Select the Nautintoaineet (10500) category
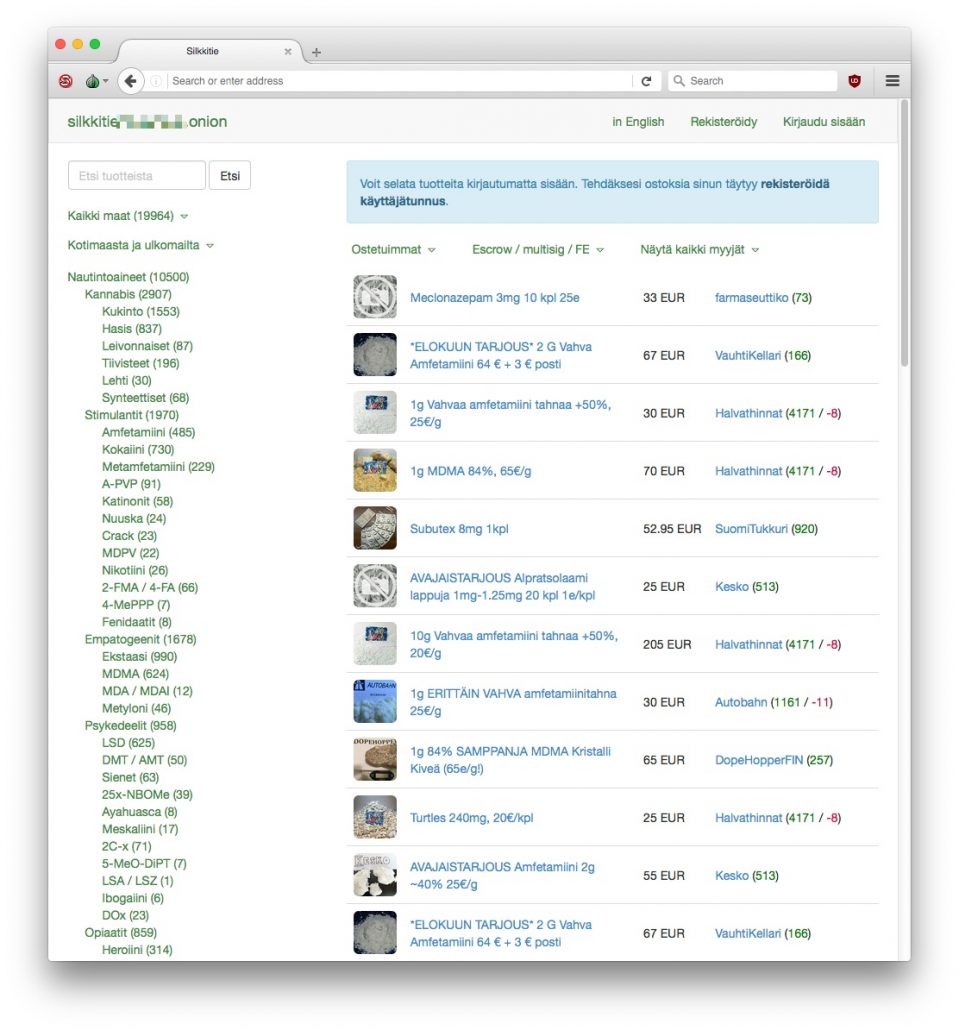 [x=128, y=277]
